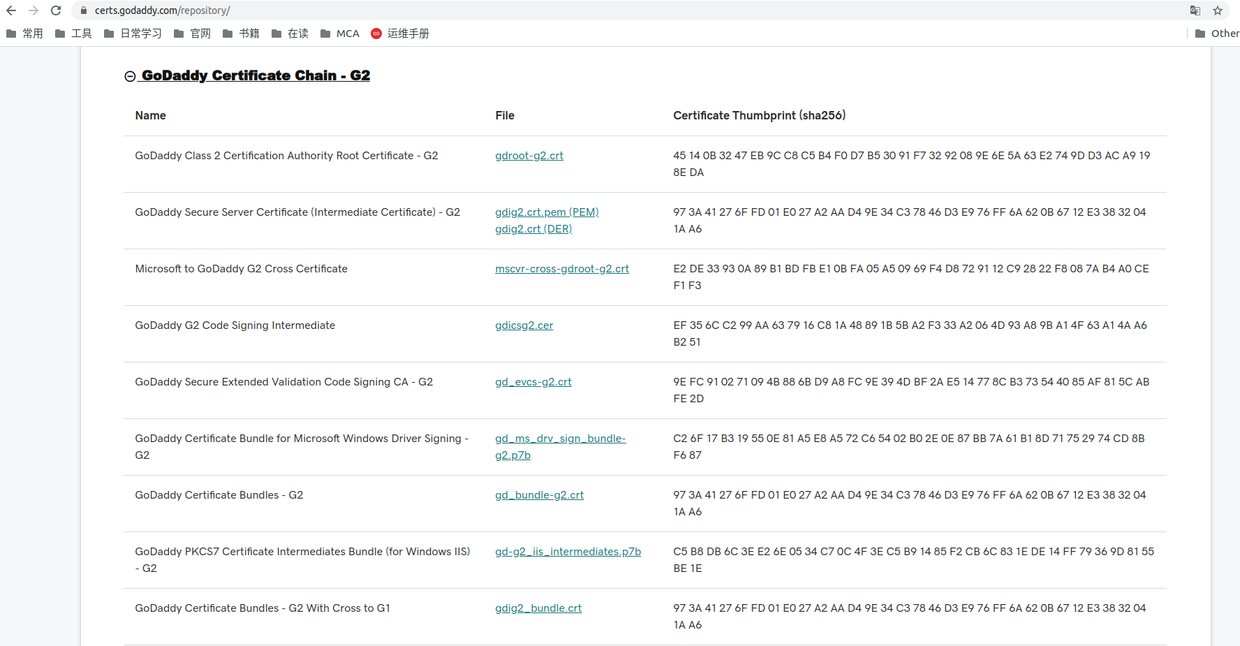Click the site lock icon

tap(84, 10)
